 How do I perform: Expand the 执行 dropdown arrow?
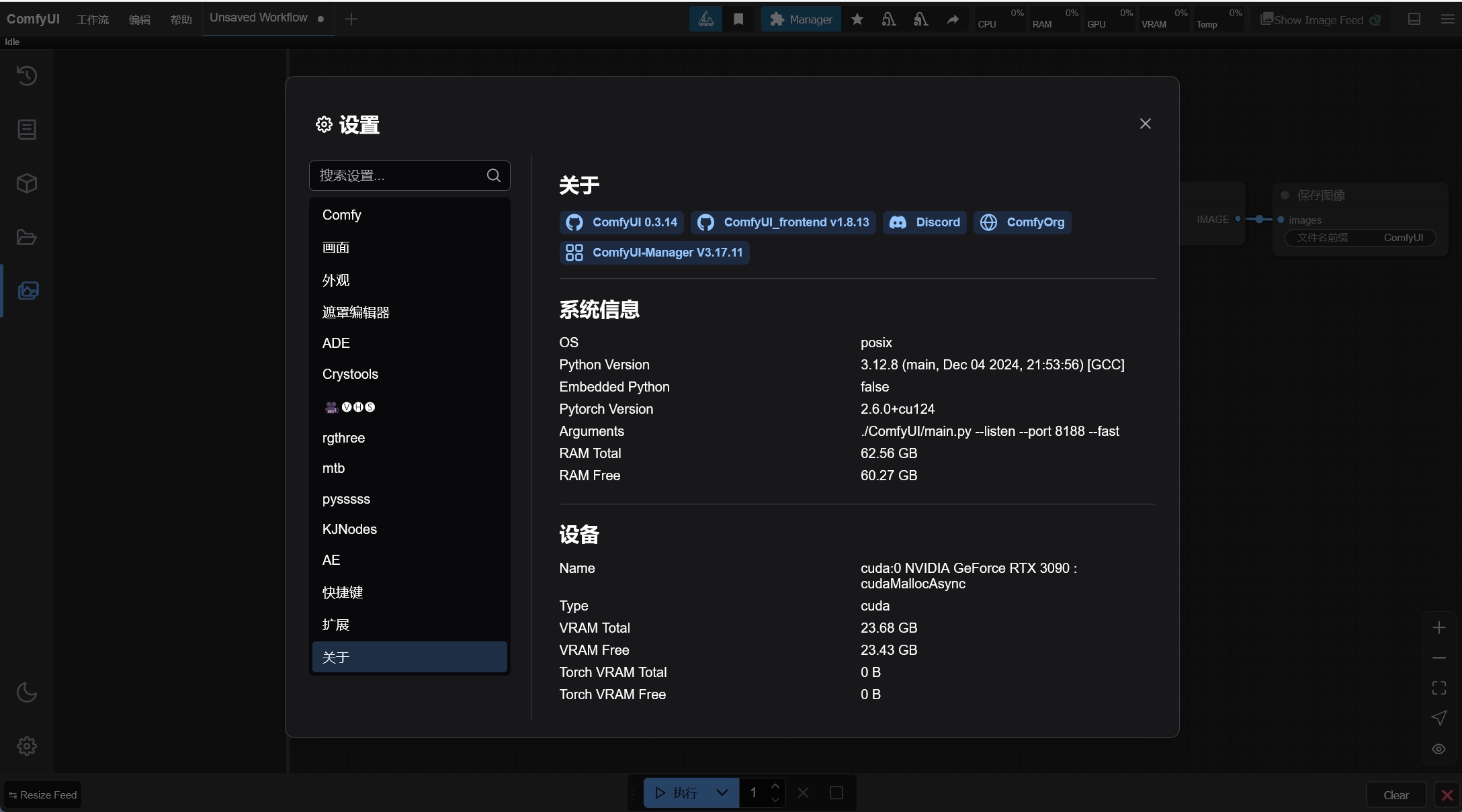pyautogui.click(x=722, y=793)
